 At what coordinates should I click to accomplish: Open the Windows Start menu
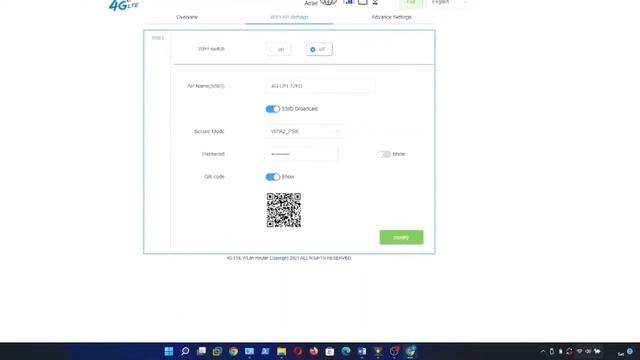[169, 351]
